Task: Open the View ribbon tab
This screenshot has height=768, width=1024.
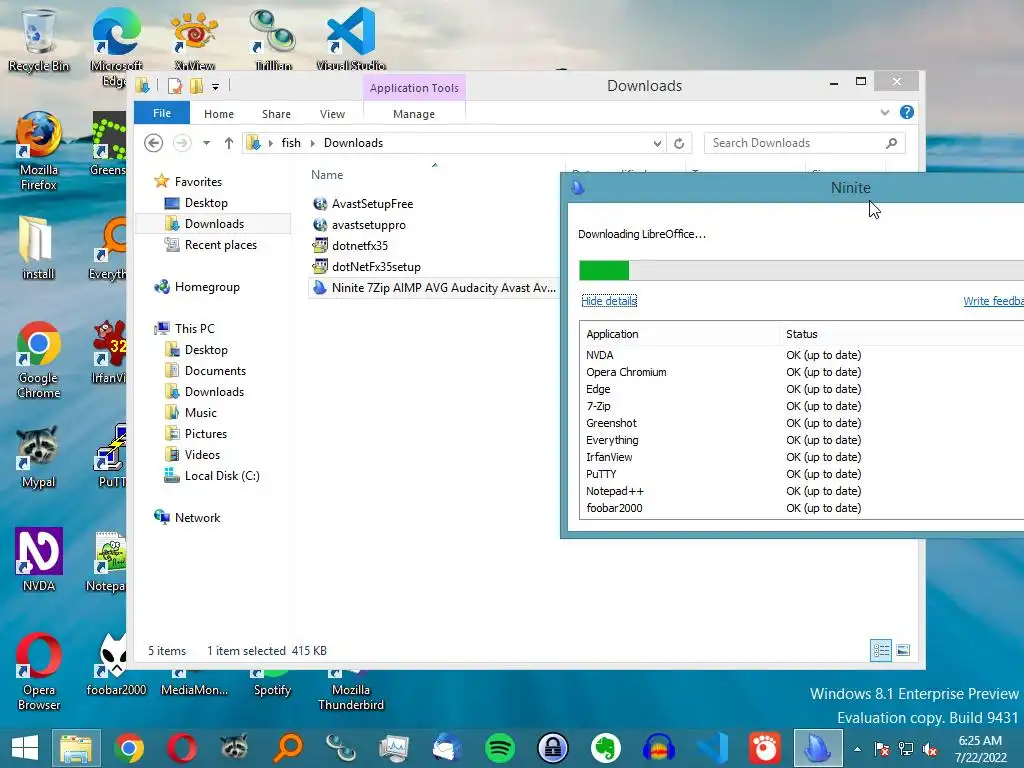Action: point(332,114)
